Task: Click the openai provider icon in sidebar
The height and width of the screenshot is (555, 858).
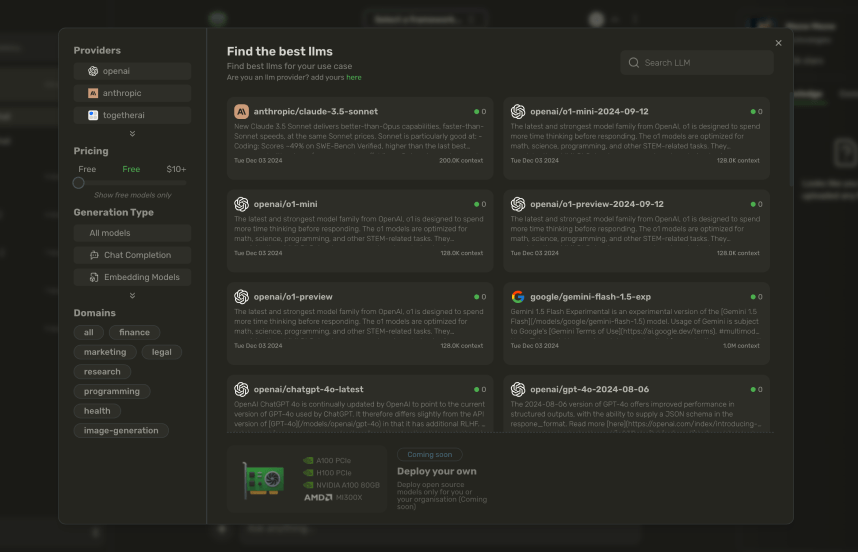Action: (93, 71)
